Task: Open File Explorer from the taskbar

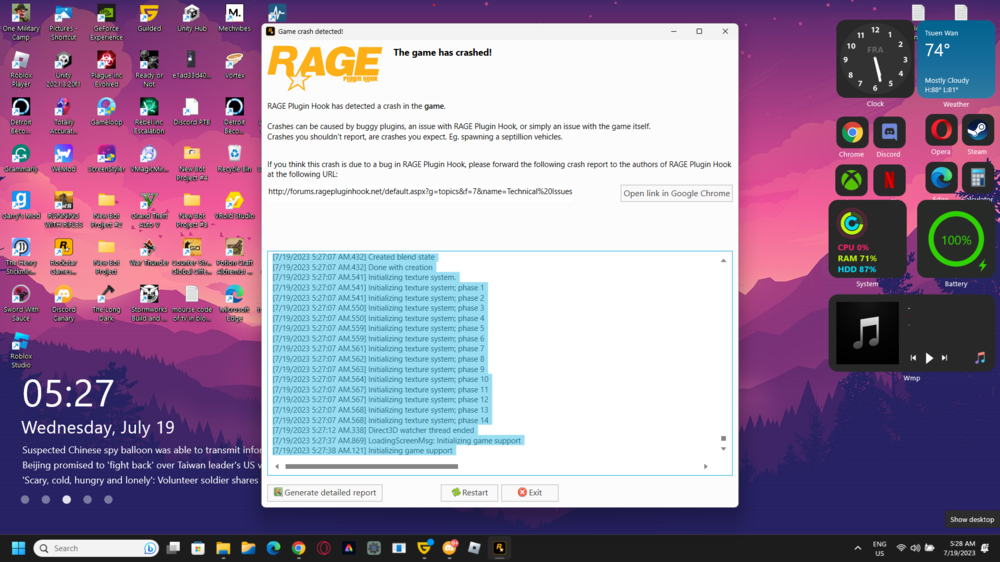Action: pyautogui.click(x=223, y=548)
